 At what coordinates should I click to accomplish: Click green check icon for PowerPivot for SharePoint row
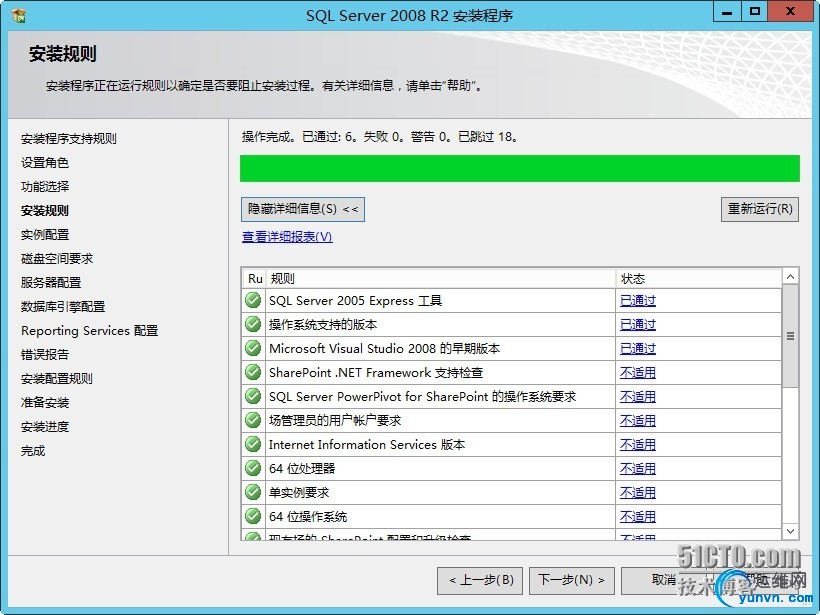tap(253, 396)
